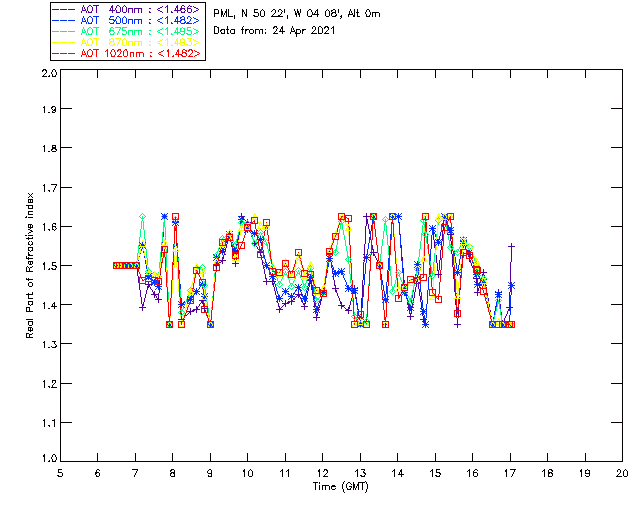The image size is (640, 512).
Task: Click x-axis tick label 20
Action: click(x=622, y=473)
